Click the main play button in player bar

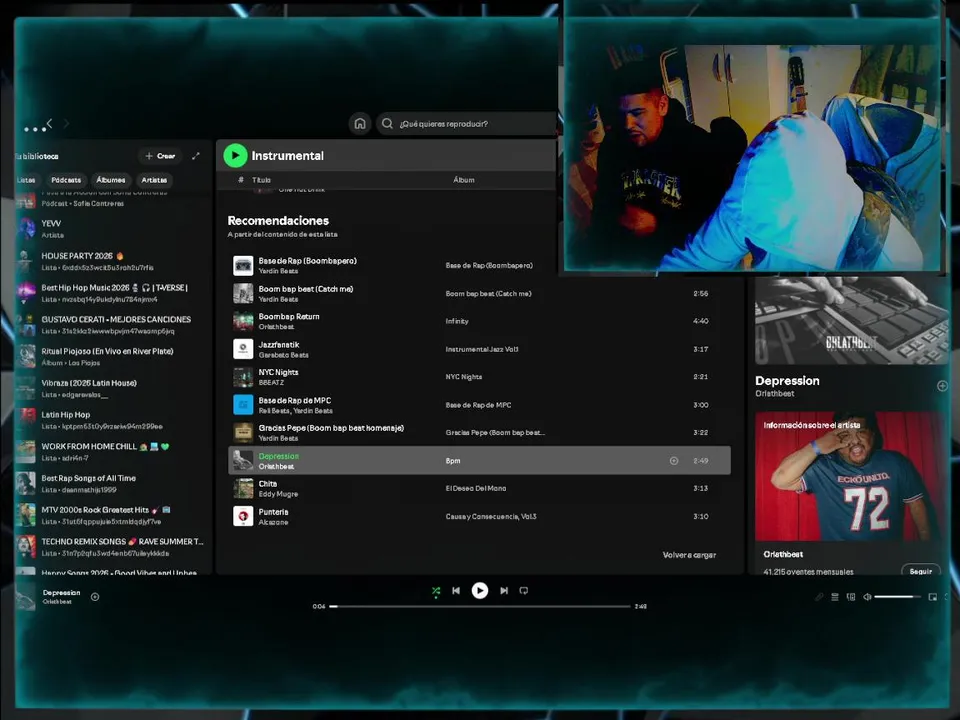pos(480,590)
